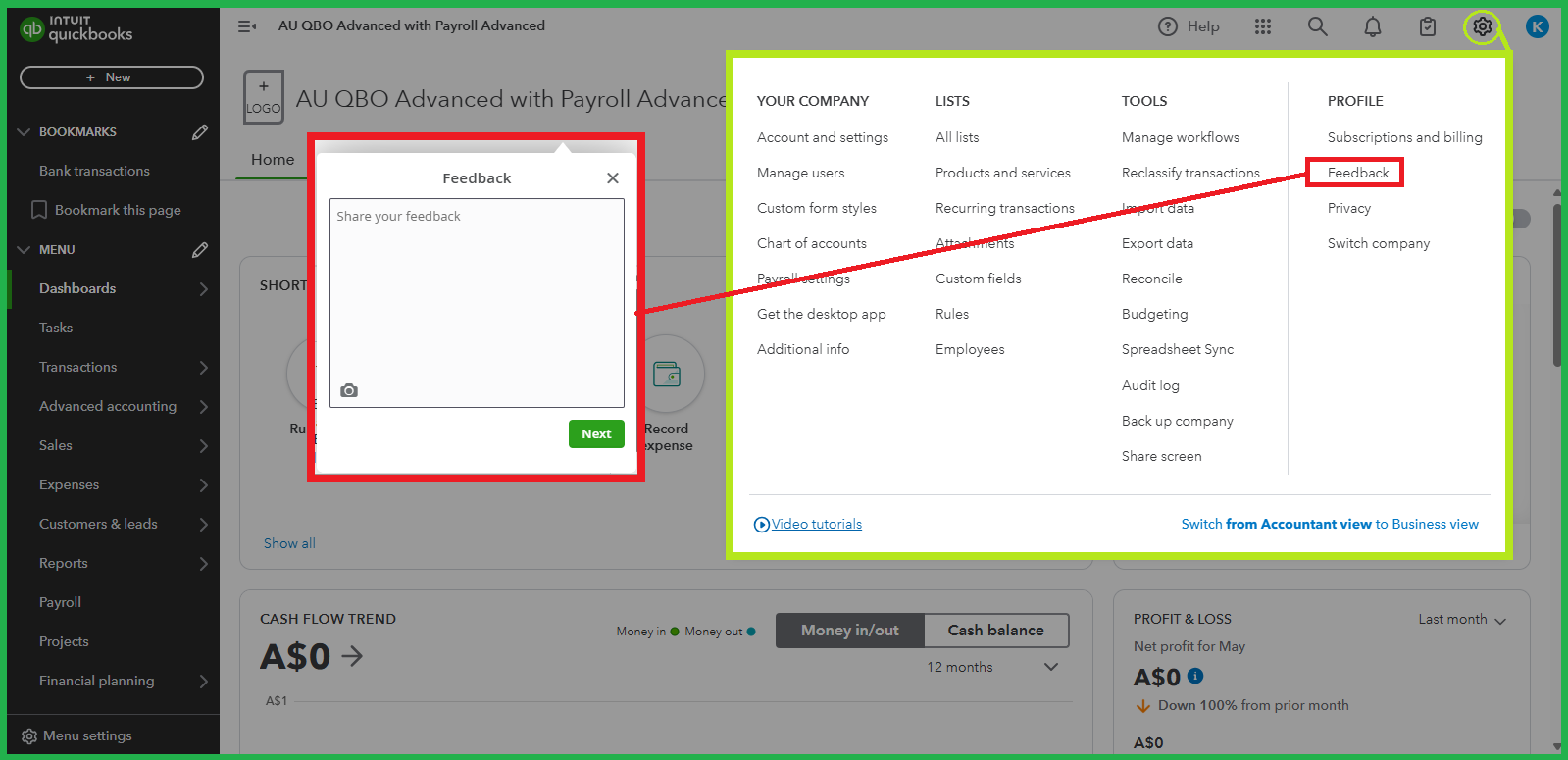Open Reconcile from Tools
Image resolution: width=1568 pixels, height=760 pixels.
click(1151, 279)
